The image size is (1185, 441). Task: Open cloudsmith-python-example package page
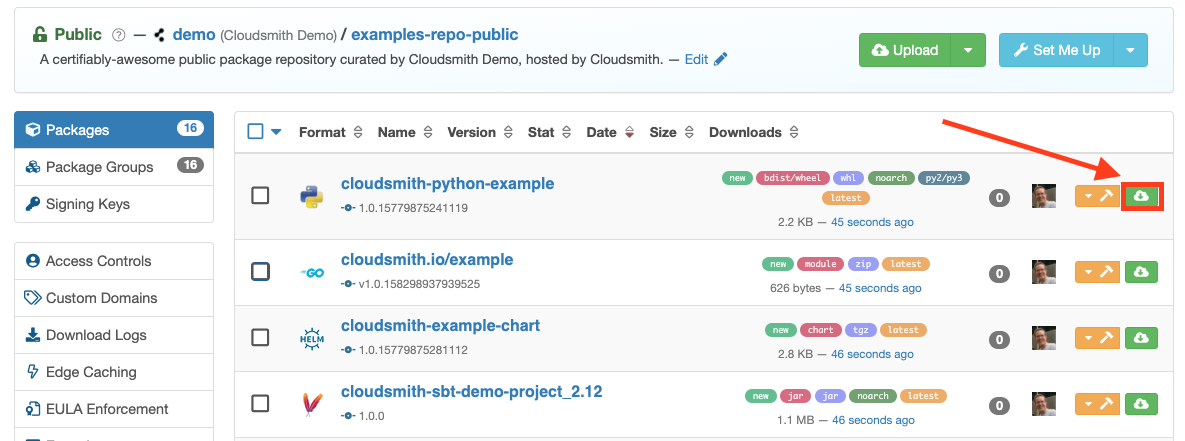[x=447, y=183]
